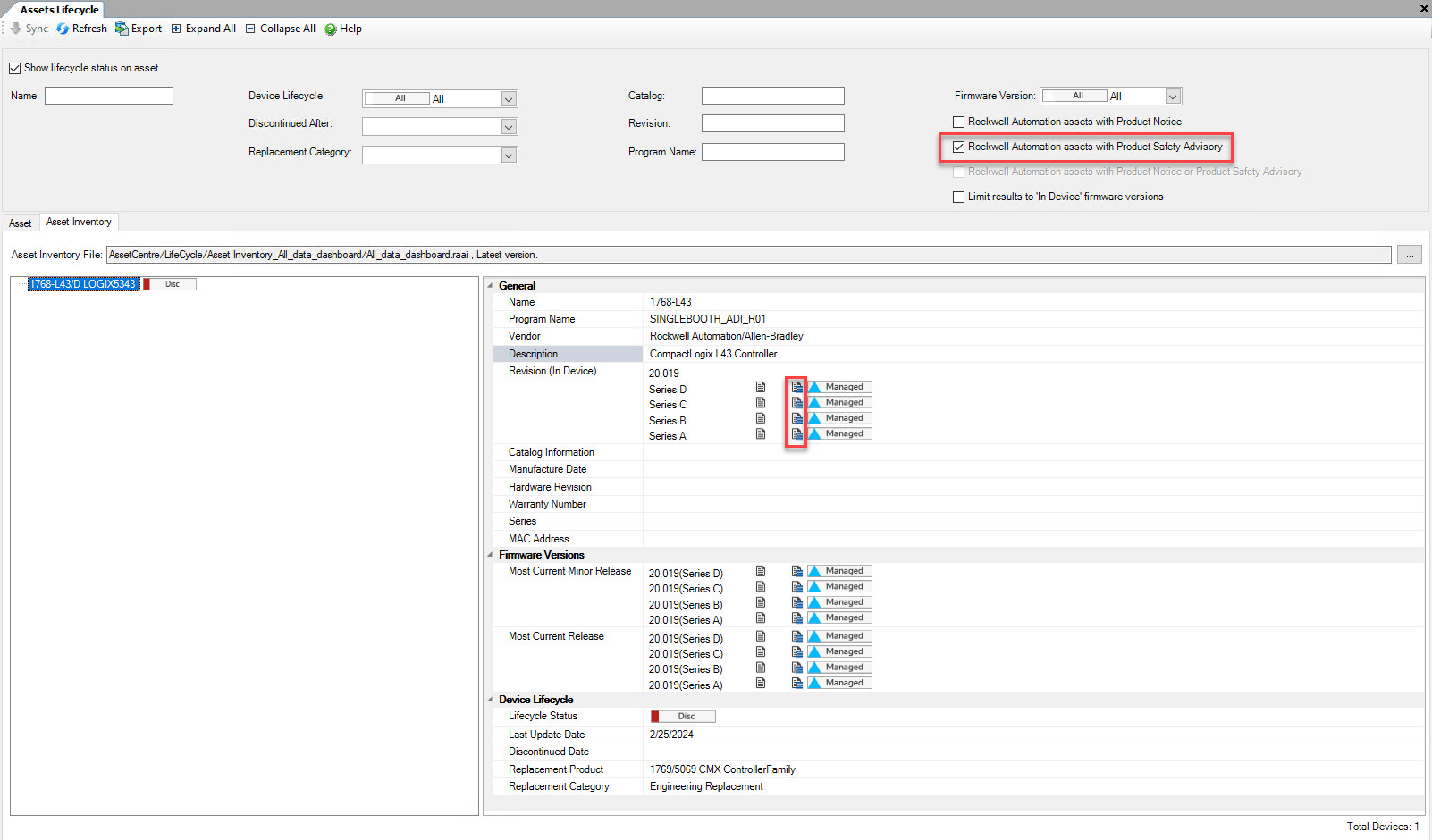Open the Discontinued After dropdown
This screenshot has width=1432, height=840.
coord(509,127)
